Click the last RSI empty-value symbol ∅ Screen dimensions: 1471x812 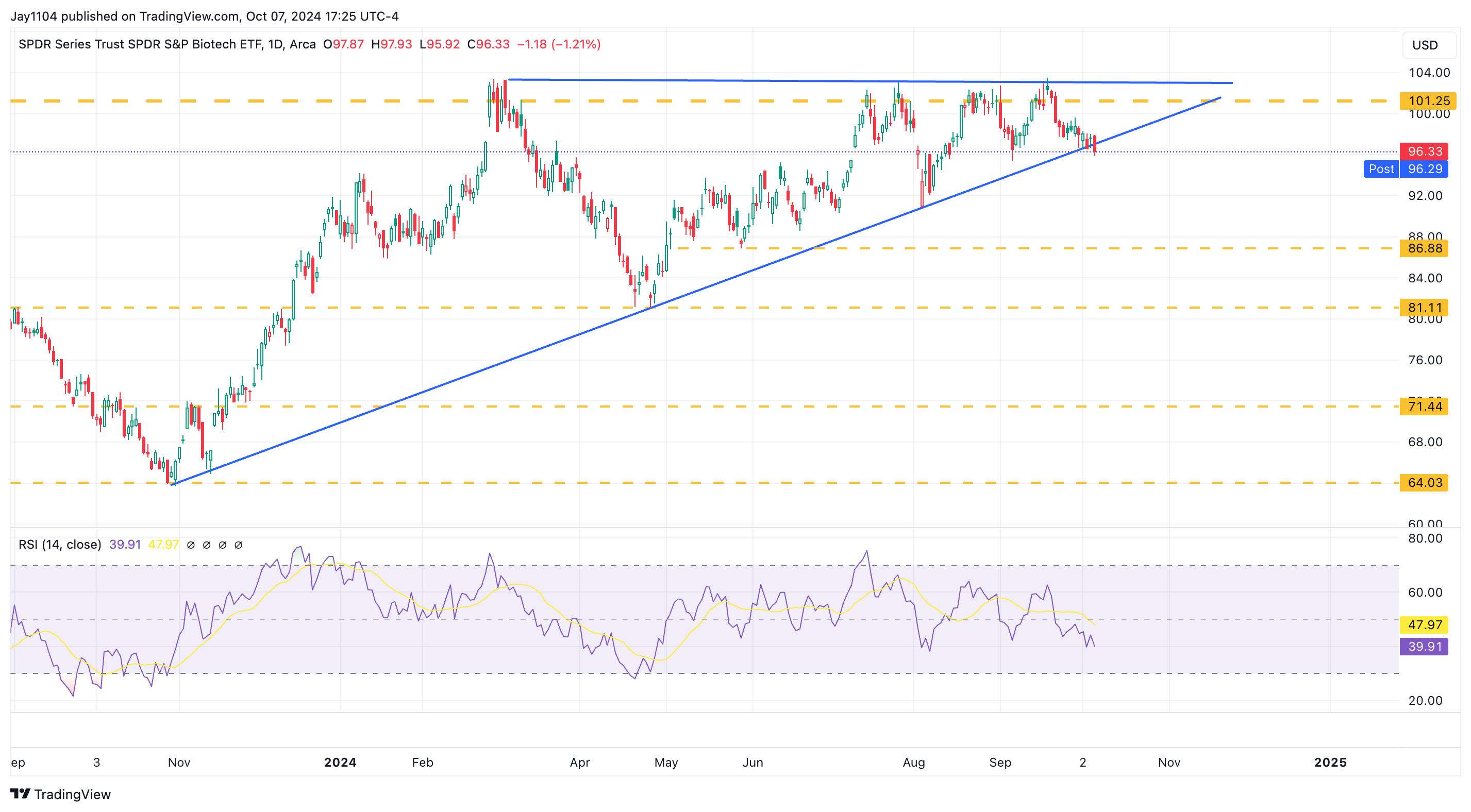click(x=239, y=545)
